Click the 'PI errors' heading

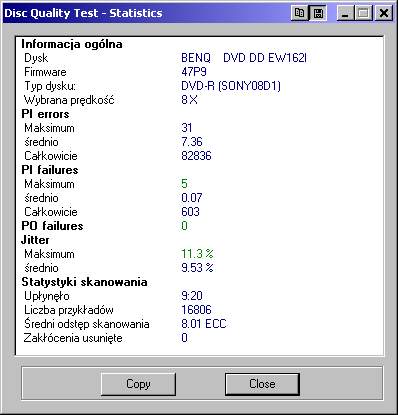[45, 114]
